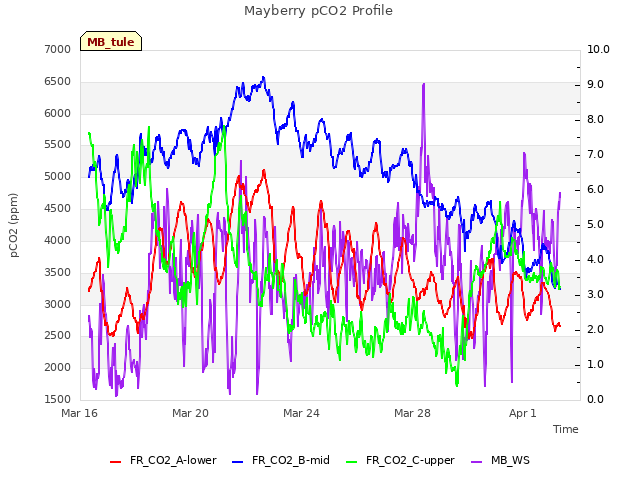Click the Apr 1 x-axis tick label

[523, 413]
